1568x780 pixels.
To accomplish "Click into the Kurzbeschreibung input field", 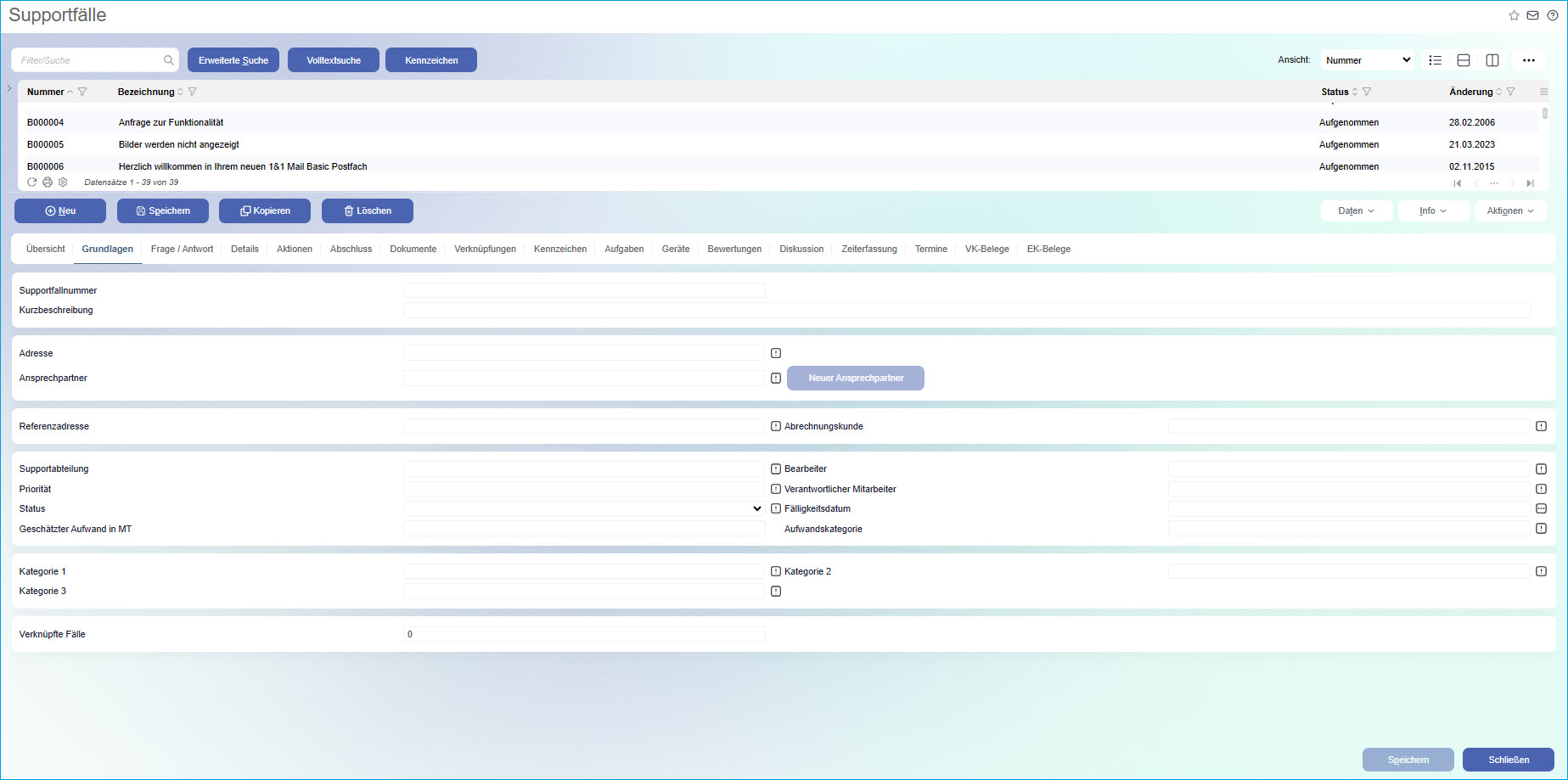I will point(966,311).
